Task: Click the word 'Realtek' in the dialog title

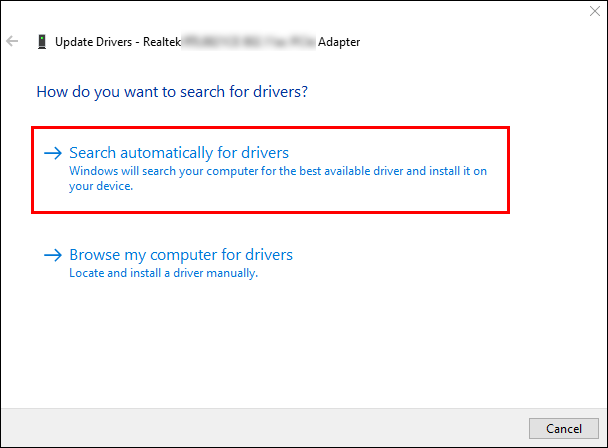Action: point(162,42)
